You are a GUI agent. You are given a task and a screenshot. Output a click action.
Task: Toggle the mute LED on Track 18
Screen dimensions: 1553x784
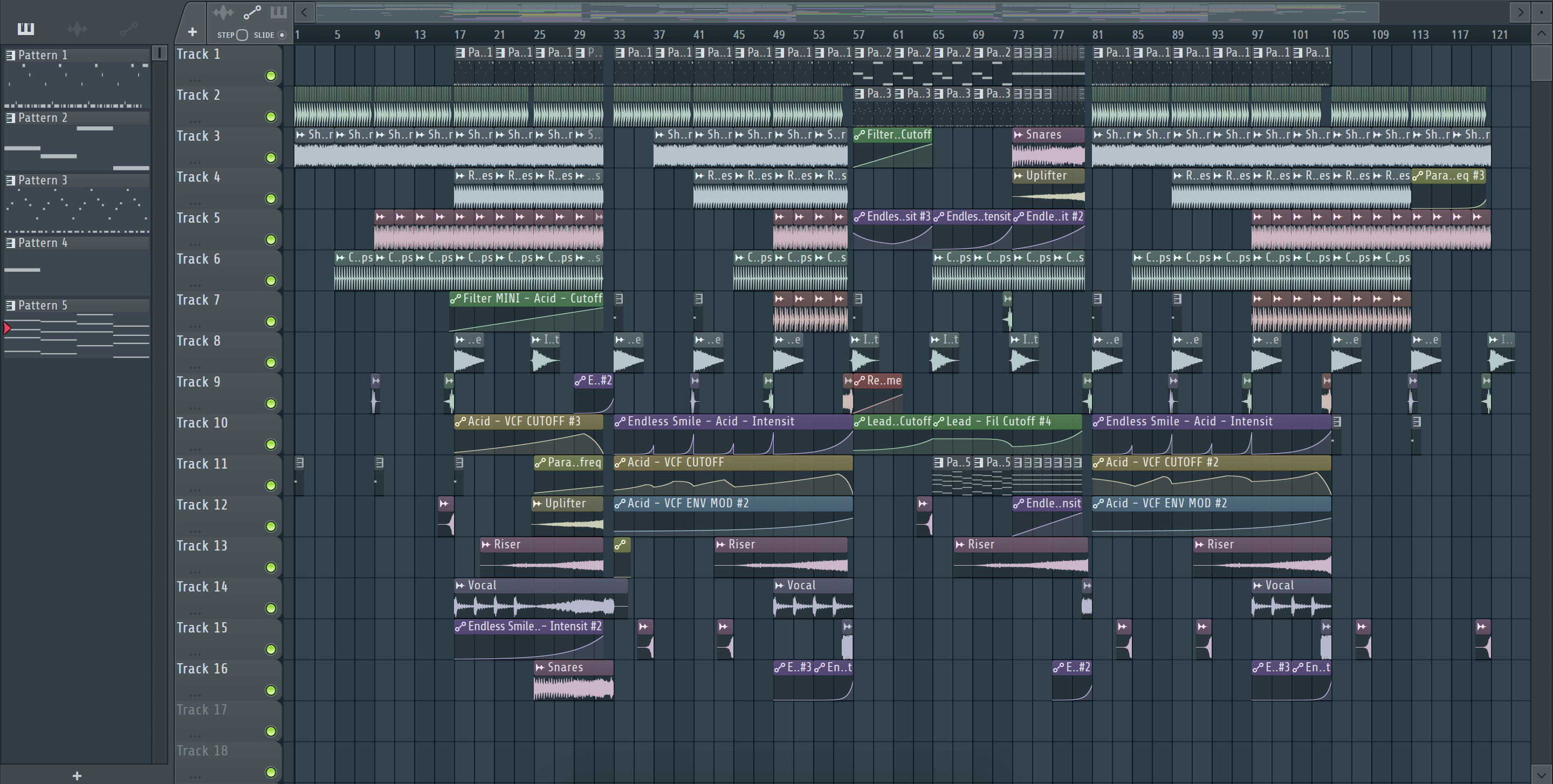click(x=271, y=773)
